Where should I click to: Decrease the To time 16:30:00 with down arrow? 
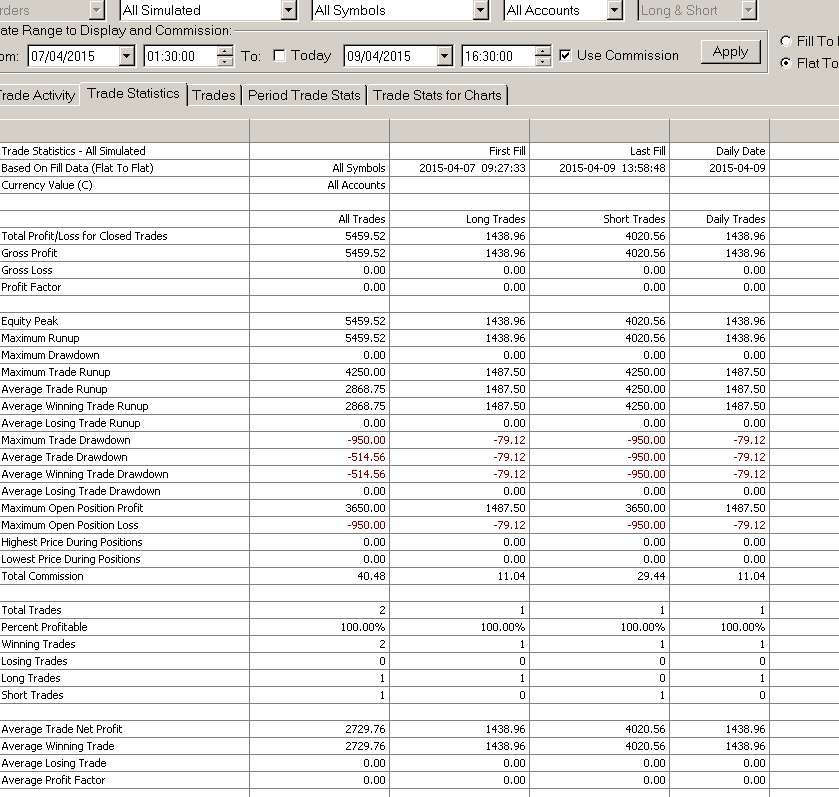[543, 60]
